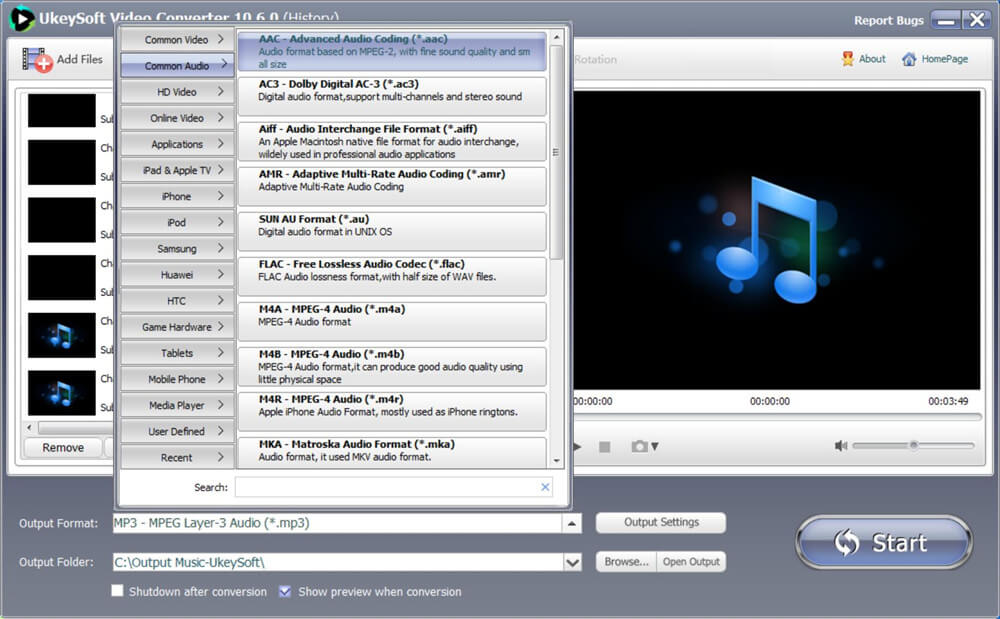This screenshot has width=1000, height=619.
Task: Expand the HD Video category
Action: pos(177,92)
